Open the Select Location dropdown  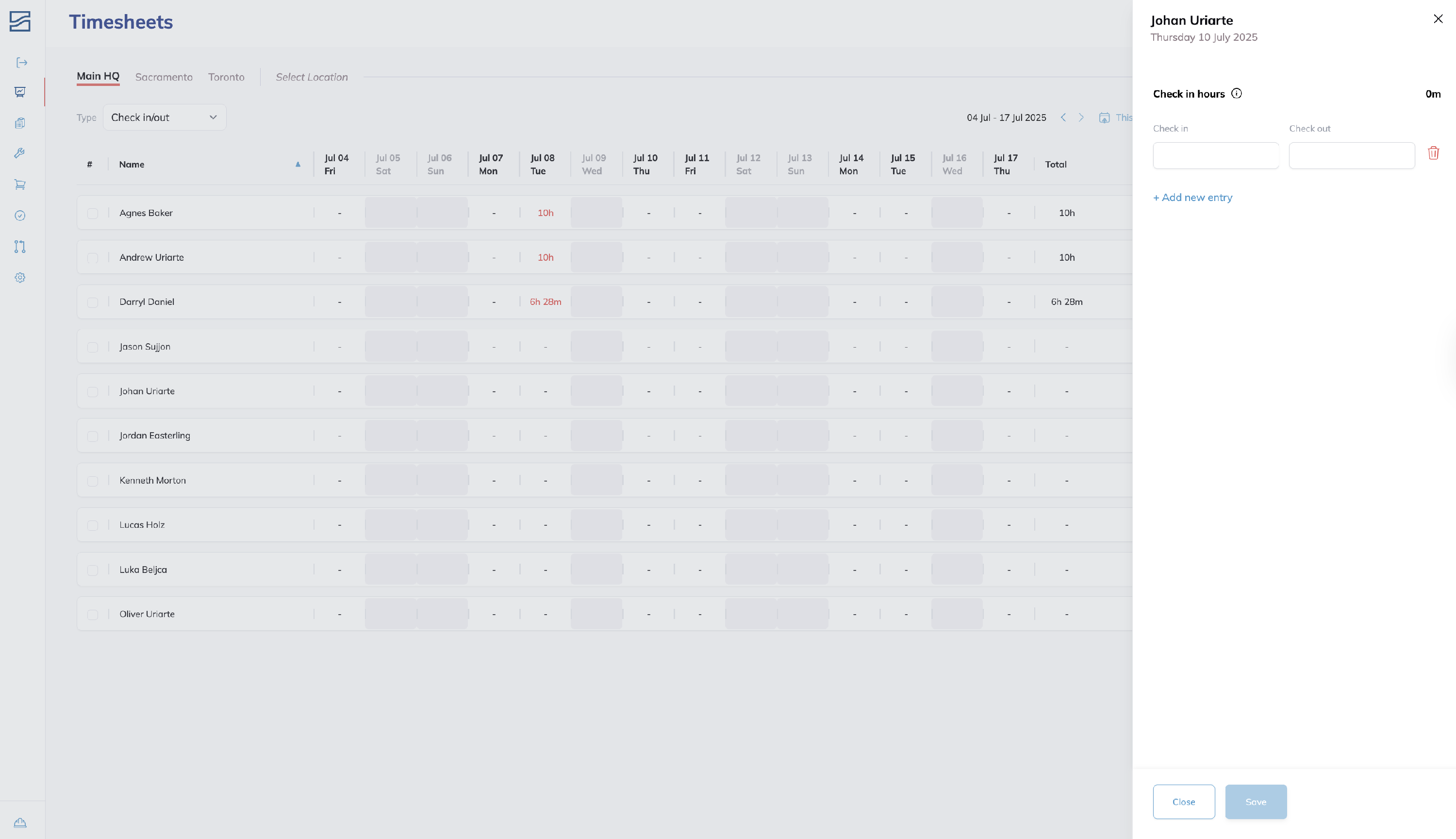tap(312, 77)
